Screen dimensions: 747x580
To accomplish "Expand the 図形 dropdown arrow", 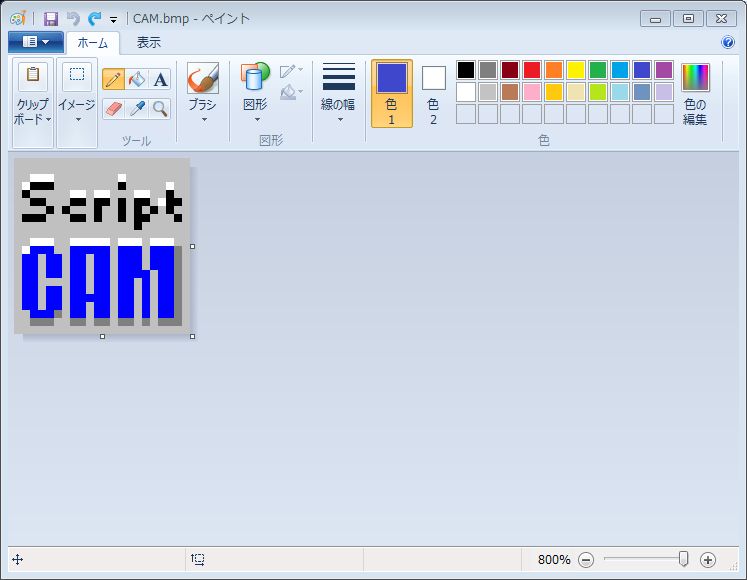I will click(x=257, y=120).
